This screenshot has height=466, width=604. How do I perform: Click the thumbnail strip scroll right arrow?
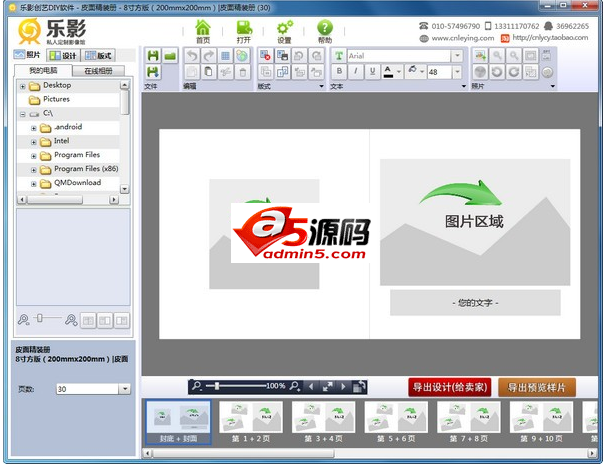pyautogui.click(x=592, y=453)
